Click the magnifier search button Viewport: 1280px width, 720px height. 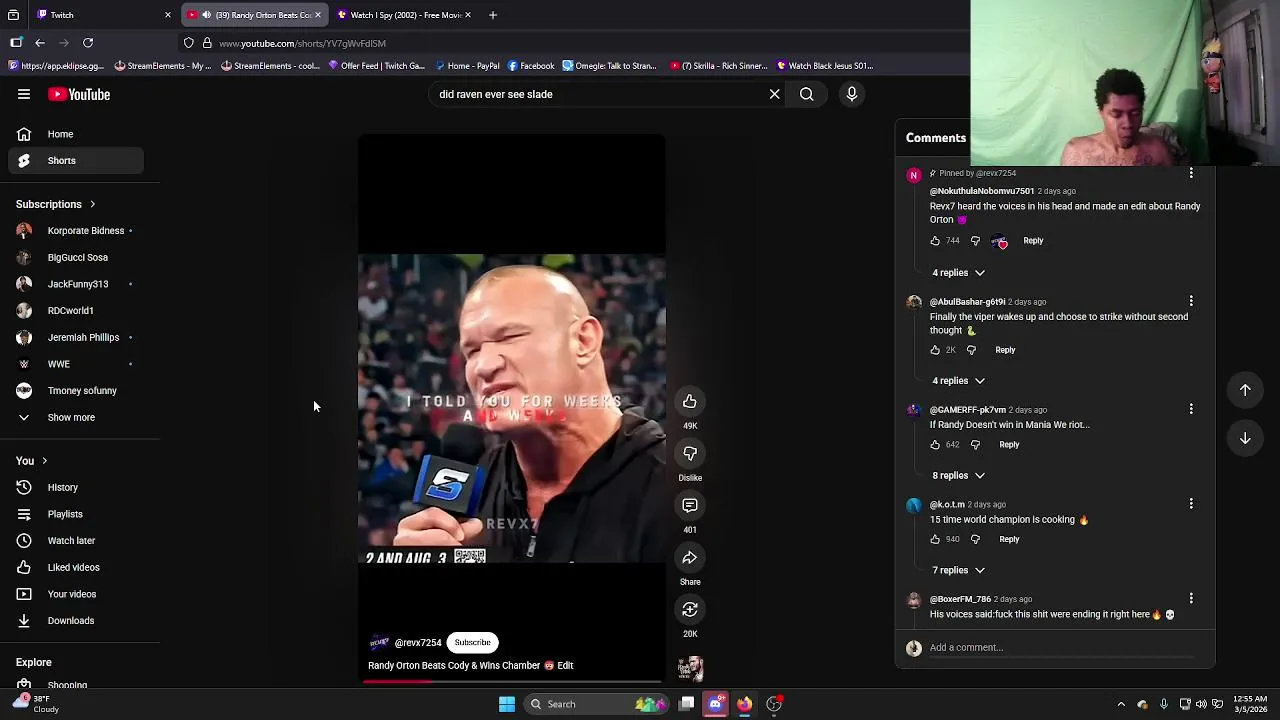click(806, 94)
